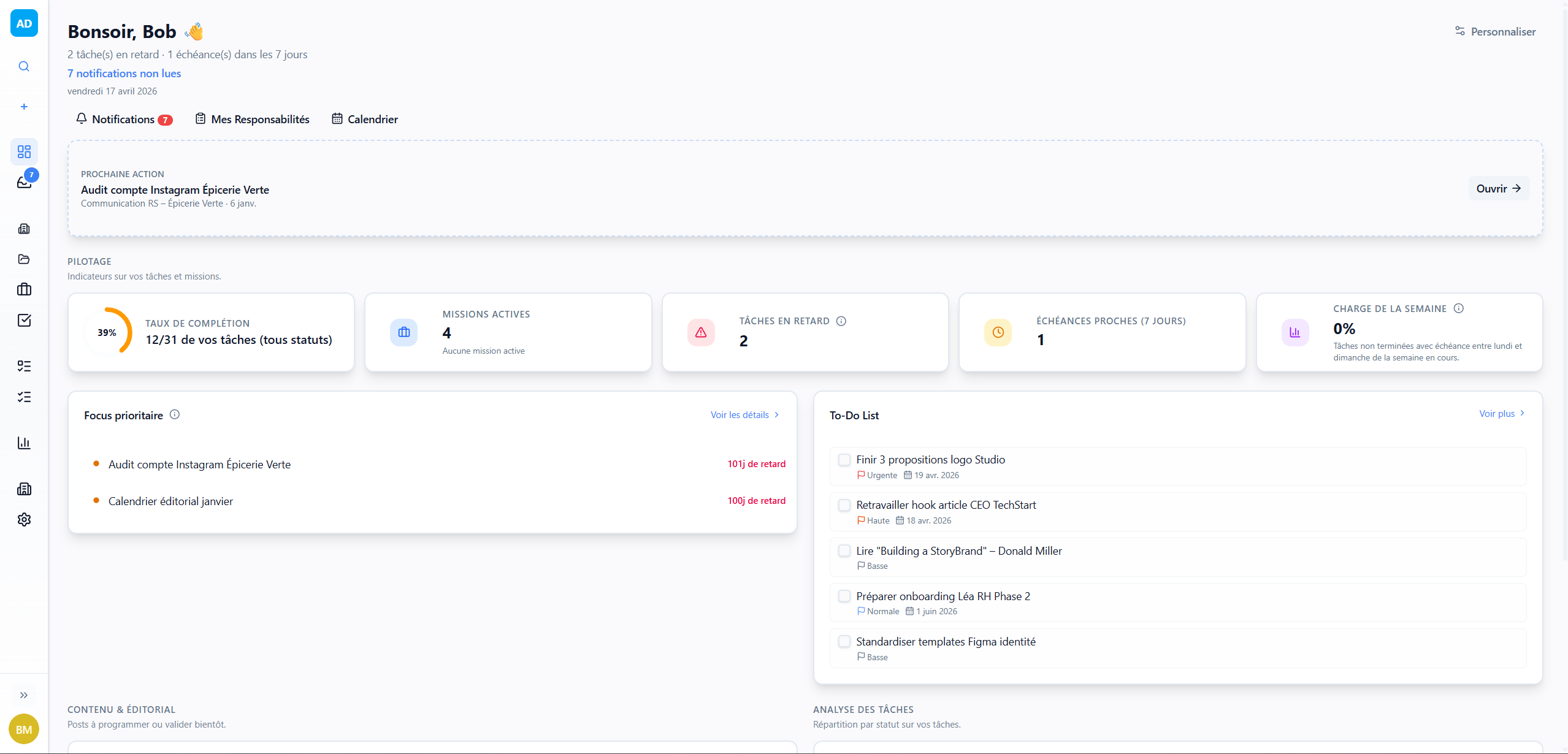The width and height of the screenshot is (1568, 754).
Task: Open the bar chart analytics sidebar icon
Action: (x=24, y=443)
